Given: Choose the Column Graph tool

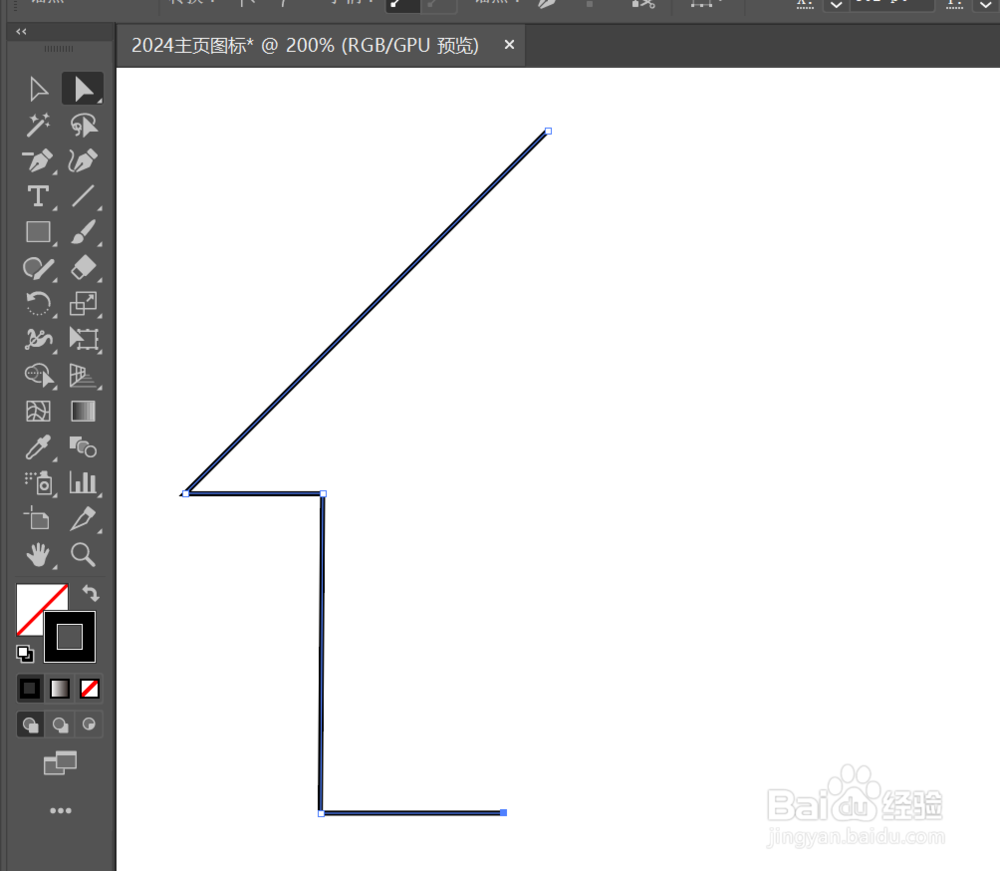Looking at the screenshot, I should coord(83,483).
